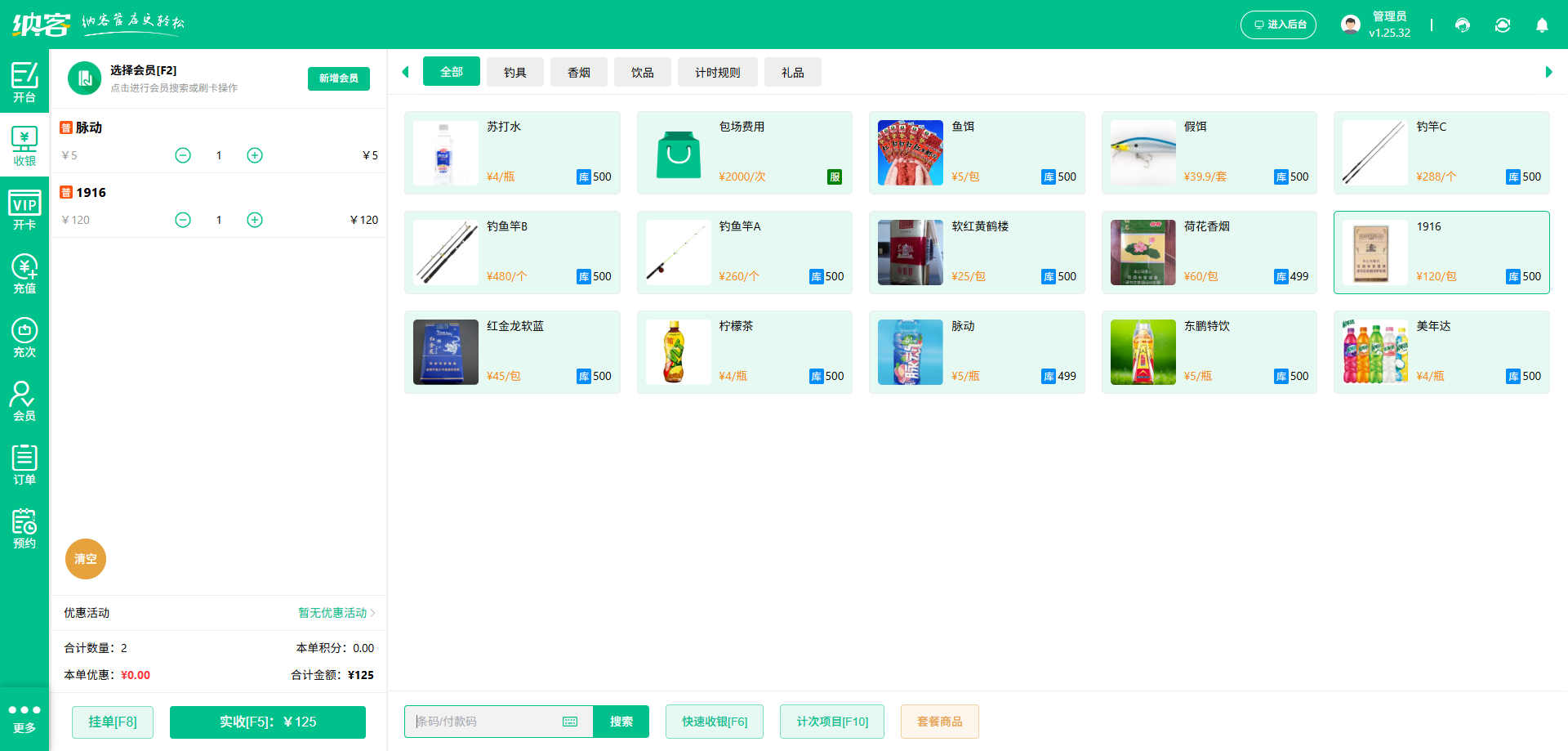The height and width of the screenshot is (751, 1568).
Task: Open the 充次 sidebar icon
Action: tap(24, 338)
